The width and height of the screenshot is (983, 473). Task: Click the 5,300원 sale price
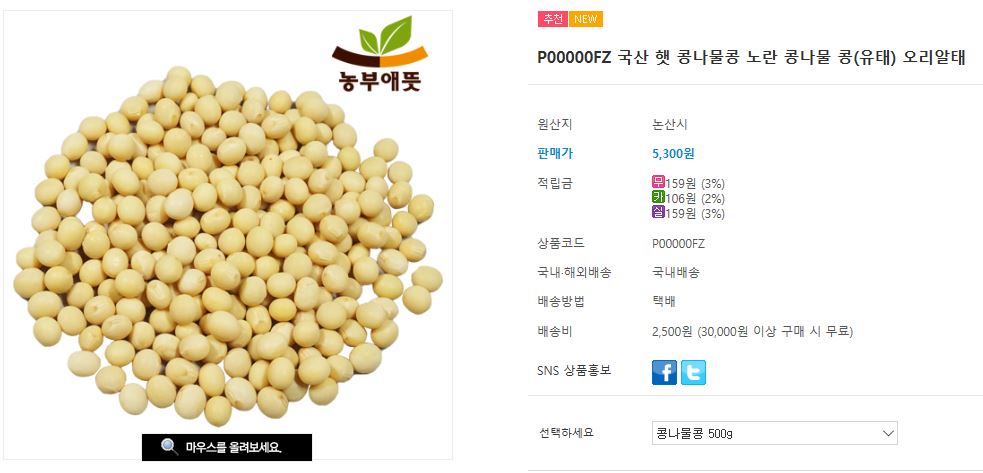[673, 154]
